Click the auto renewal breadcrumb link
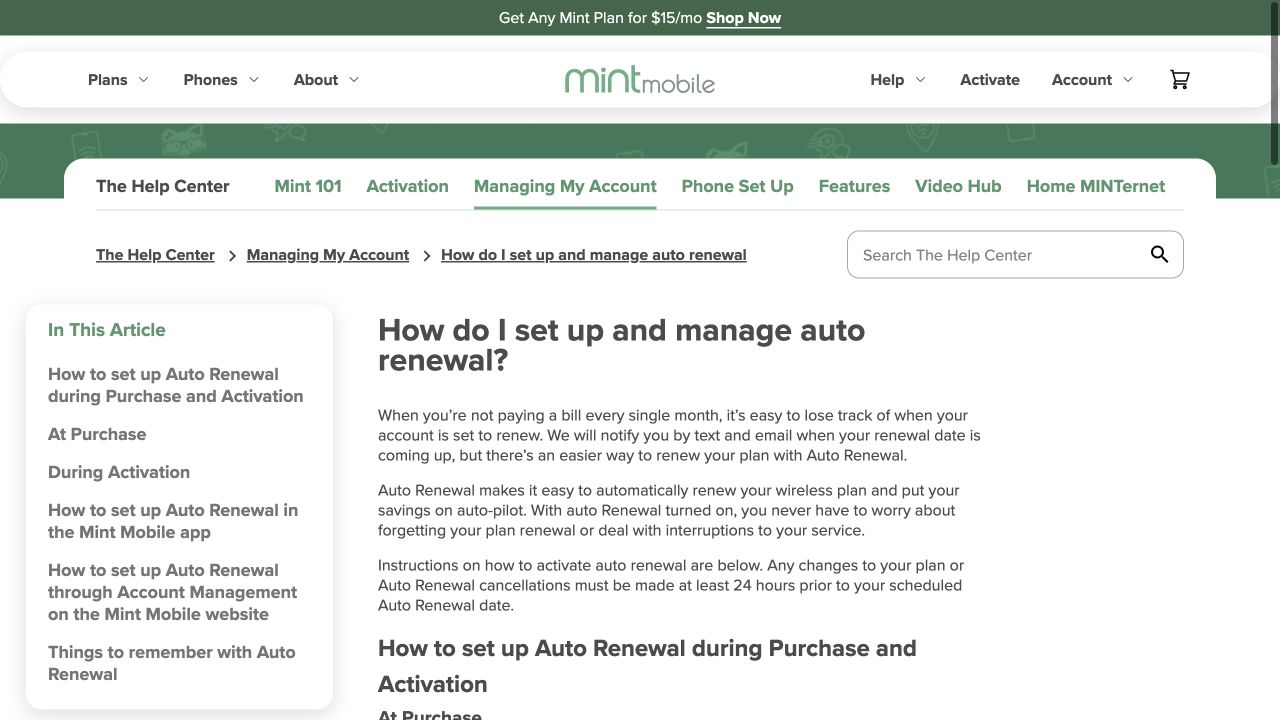The image size is (1280, 720). click(594, 255)
